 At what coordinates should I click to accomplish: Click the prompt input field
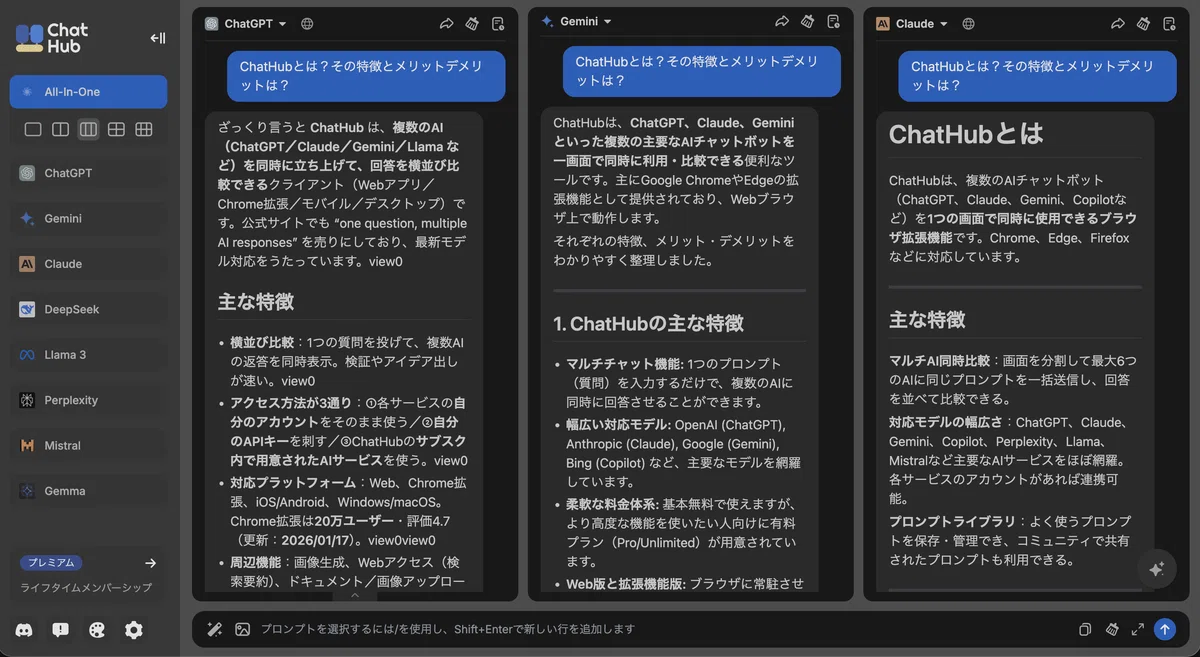(x=660, y=629)
